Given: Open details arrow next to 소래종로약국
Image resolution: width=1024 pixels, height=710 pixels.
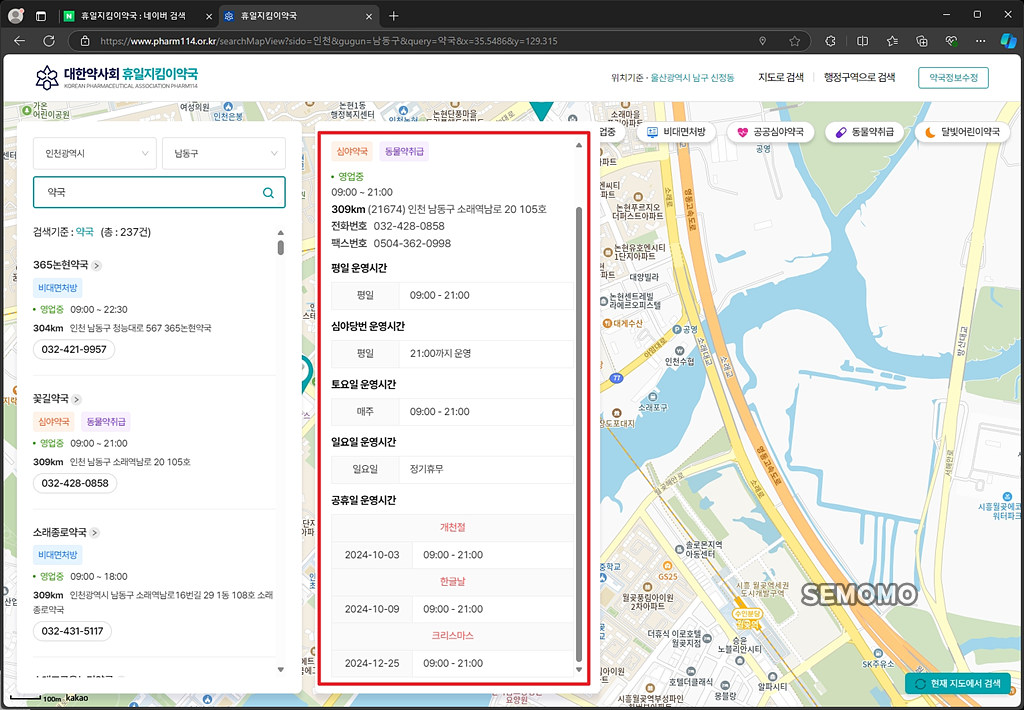Looking at the screenshot, I should click(x=95, y=532).
